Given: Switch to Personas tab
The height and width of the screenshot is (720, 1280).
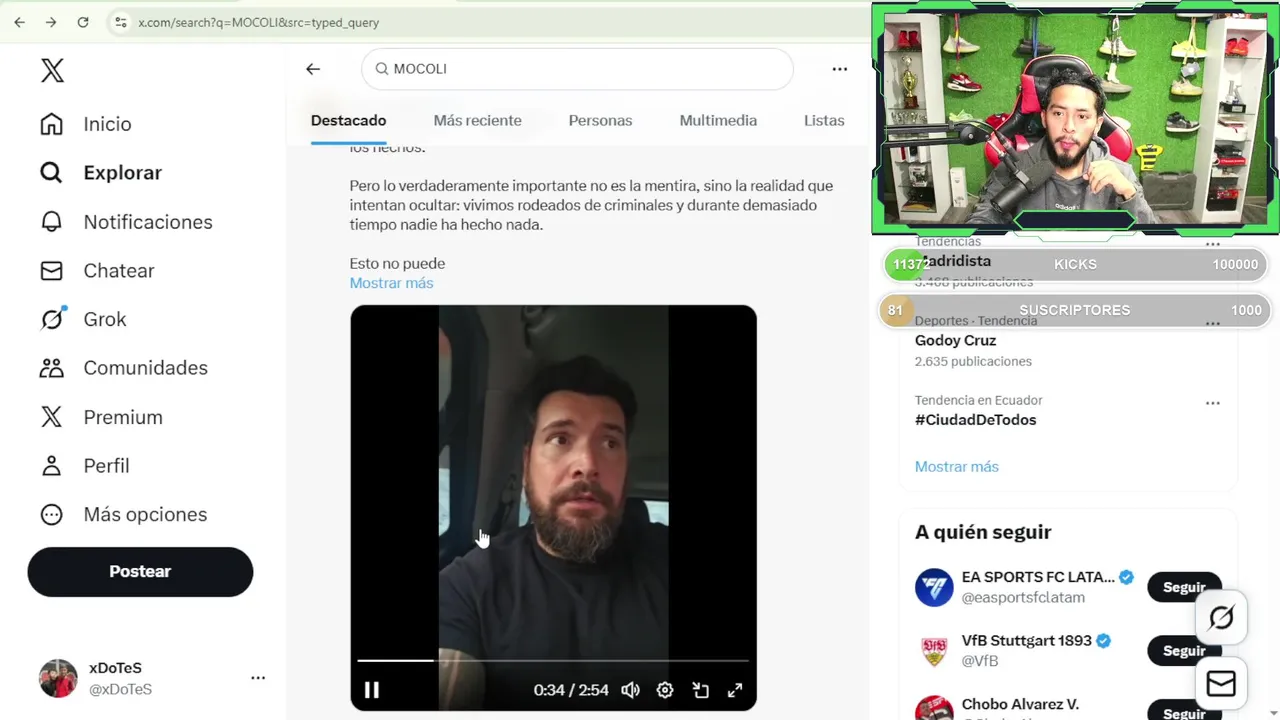Looking at the screenshot, I should (x=600, y=120).
